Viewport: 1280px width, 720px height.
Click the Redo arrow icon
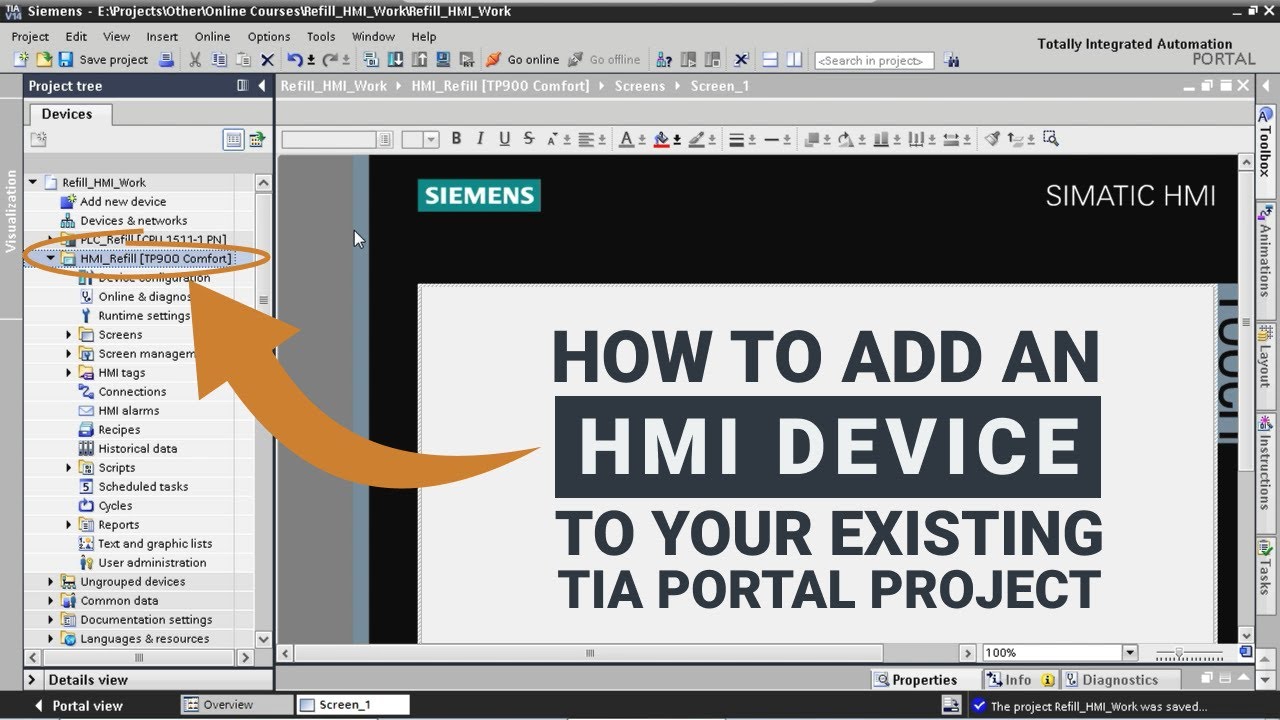click(x=329, y=60)
